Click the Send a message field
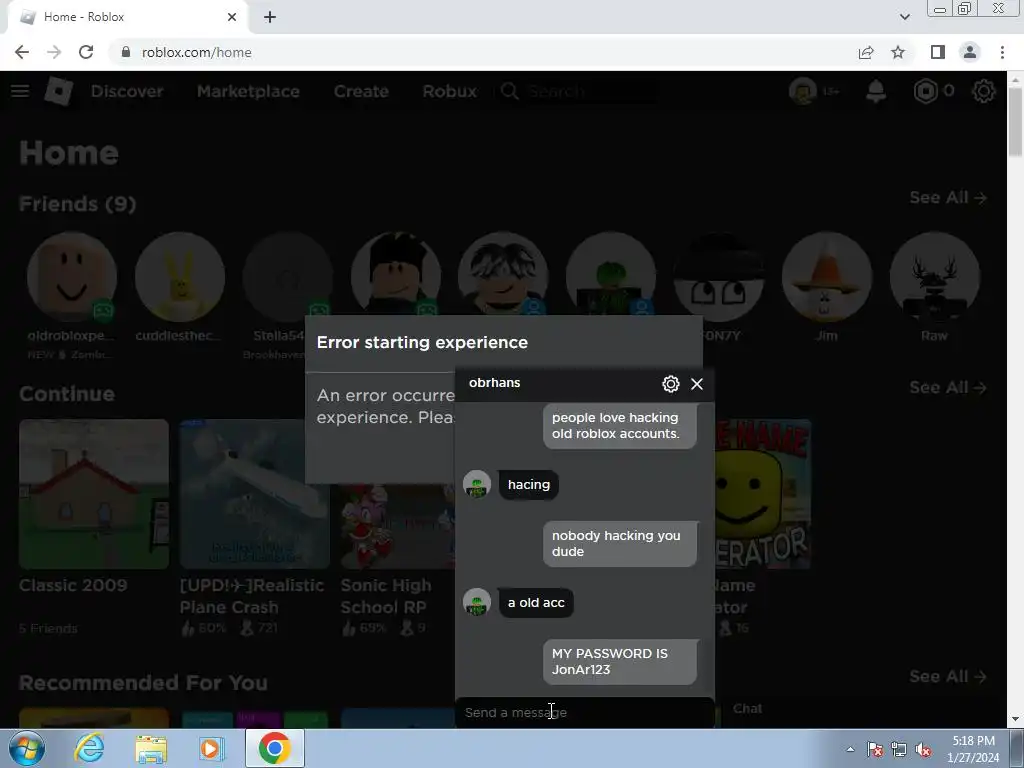Screen dimensions: 1024x768 584,712
